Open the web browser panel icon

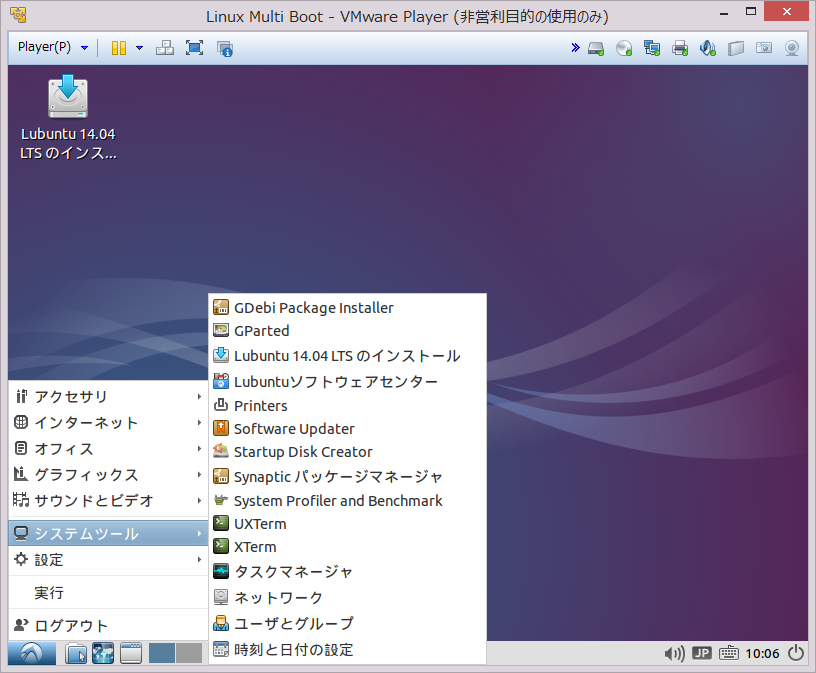103,653
